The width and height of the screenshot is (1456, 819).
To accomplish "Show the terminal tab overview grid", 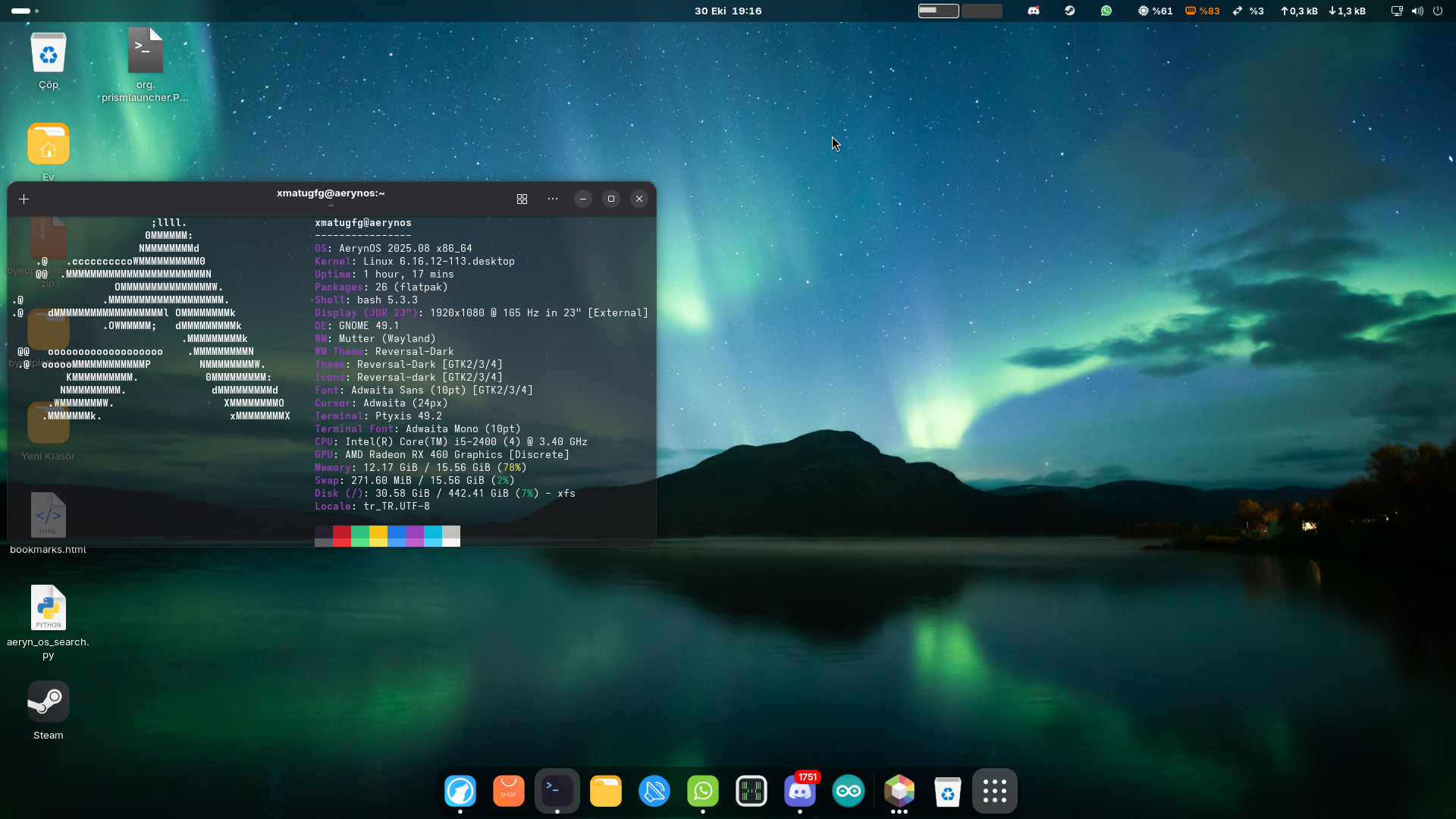I will click(522, 199).
